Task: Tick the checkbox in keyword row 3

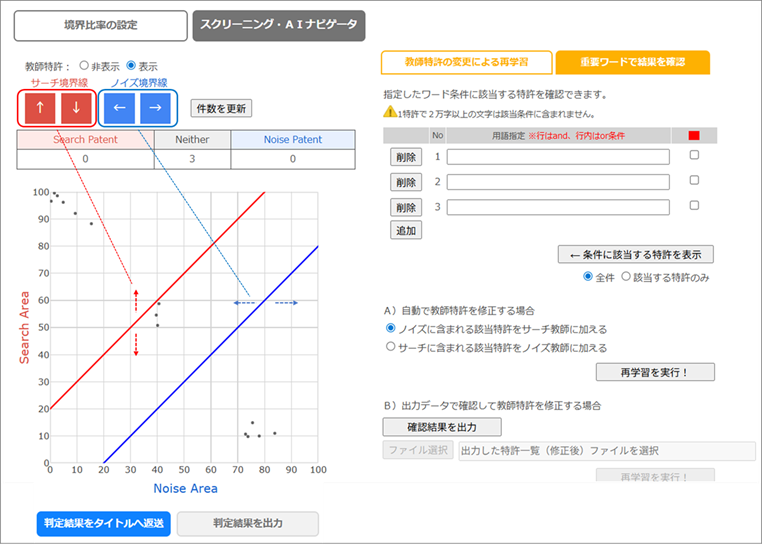Action: pyautogui.click(x=694, y=206)
